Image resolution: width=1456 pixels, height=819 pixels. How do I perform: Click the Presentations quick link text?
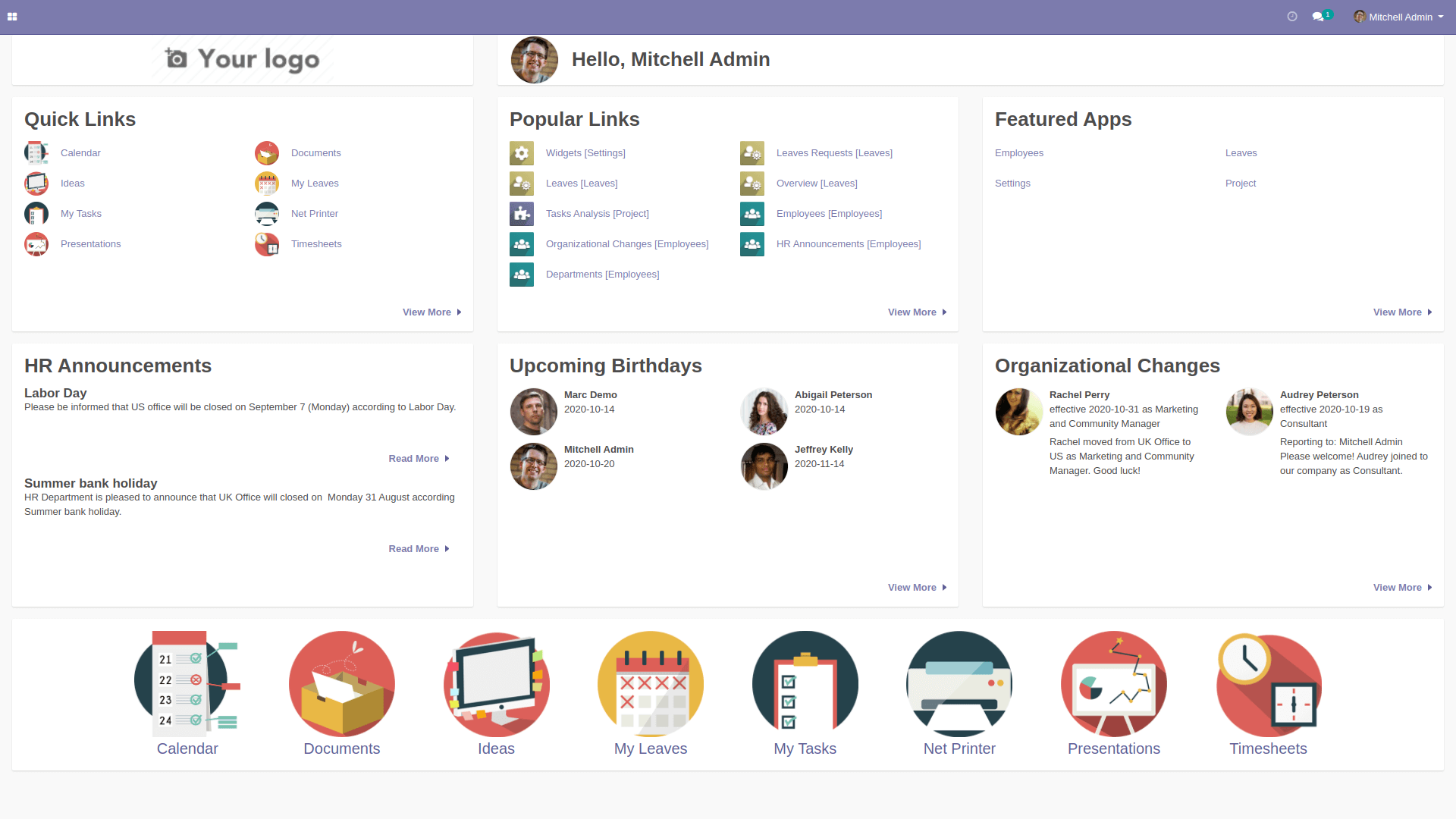pos(90,244)
